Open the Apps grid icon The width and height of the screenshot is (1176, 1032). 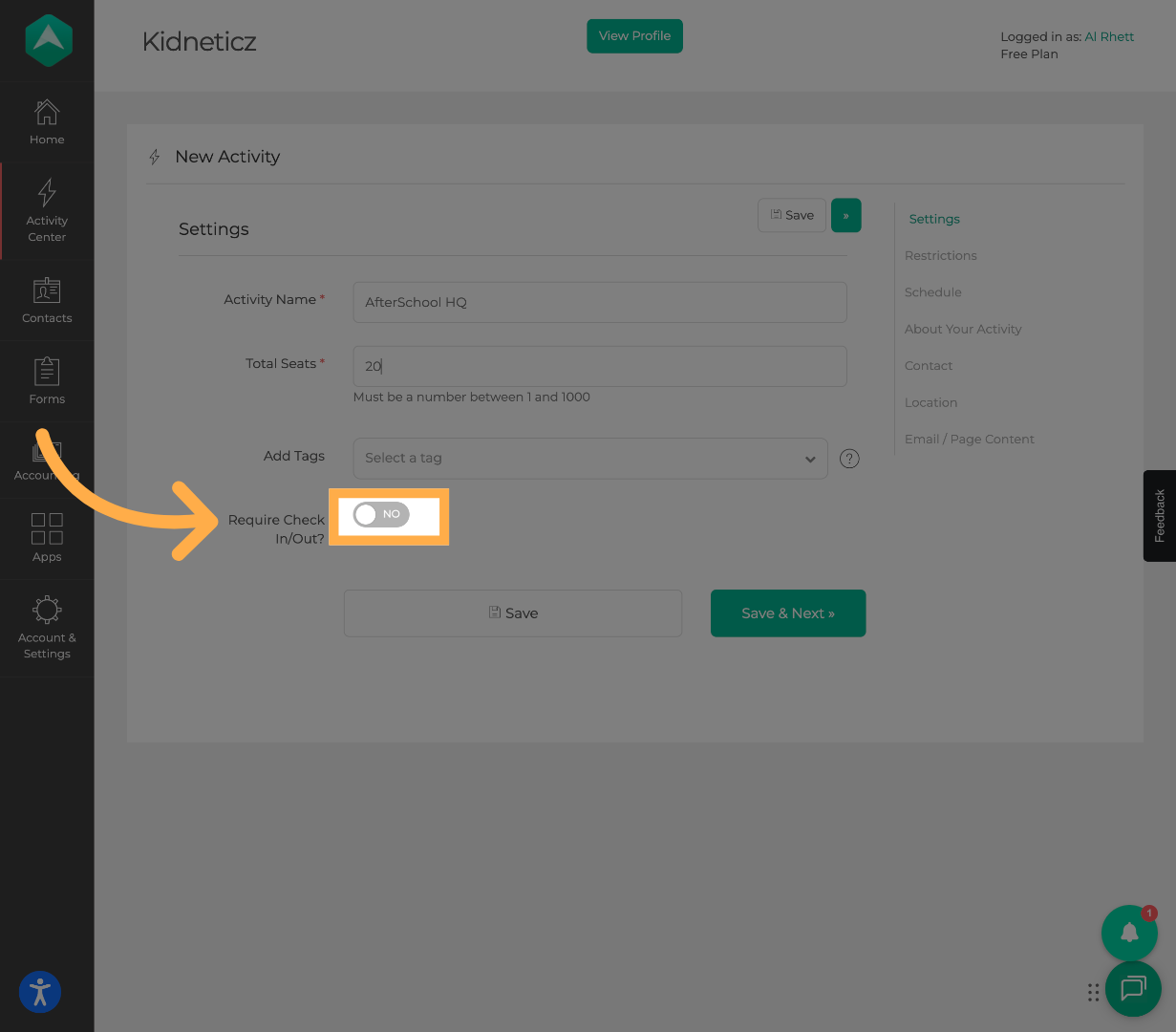point(47,537)
